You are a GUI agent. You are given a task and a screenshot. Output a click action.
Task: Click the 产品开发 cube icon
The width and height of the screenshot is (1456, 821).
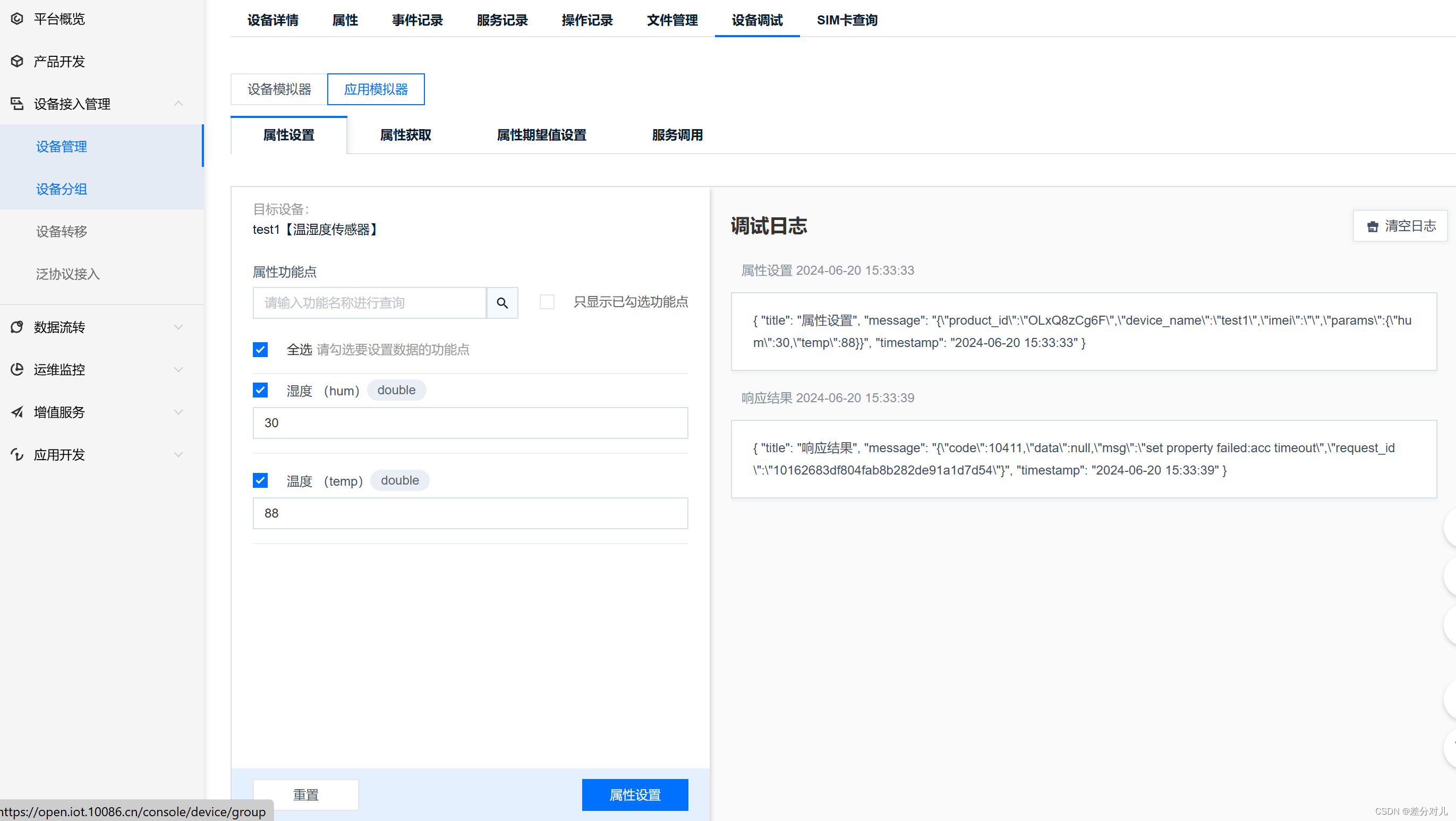pos(17,61)
